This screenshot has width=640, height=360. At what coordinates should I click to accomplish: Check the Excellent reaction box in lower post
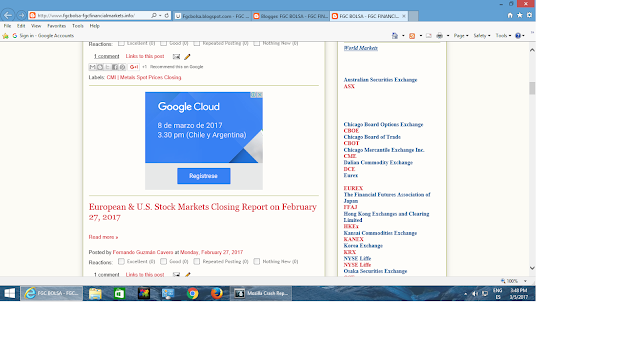121,261
